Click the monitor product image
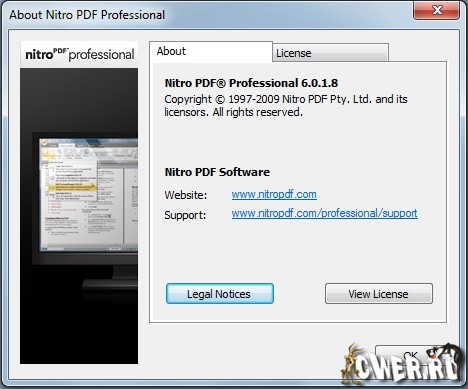This screenshot has width=468, height=389. click(79, 216)
